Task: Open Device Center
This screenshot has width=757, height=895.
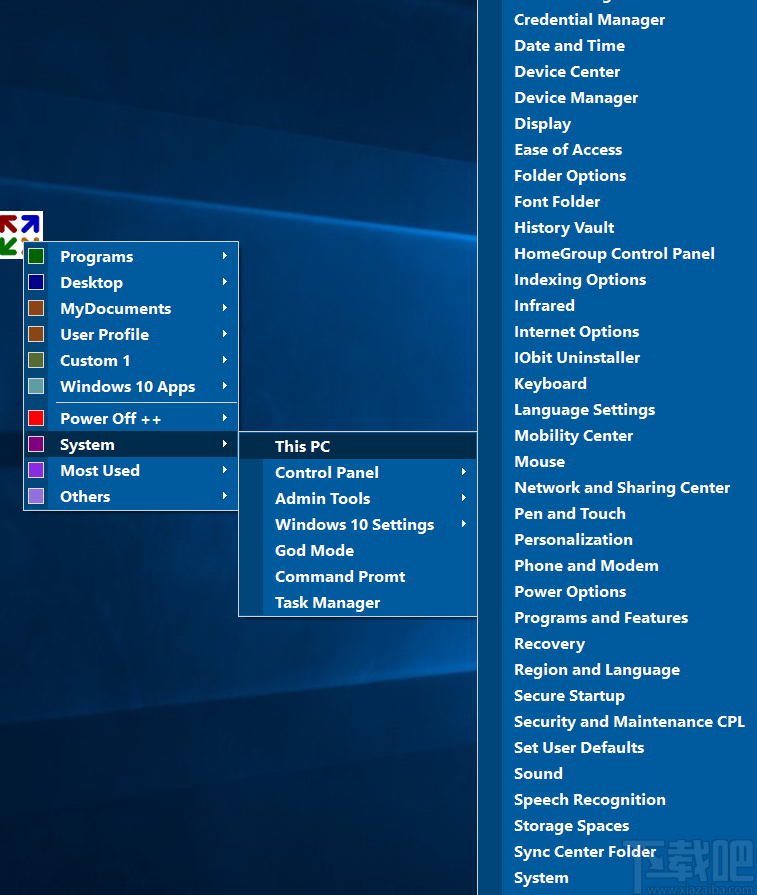Action: pos(567,71)
